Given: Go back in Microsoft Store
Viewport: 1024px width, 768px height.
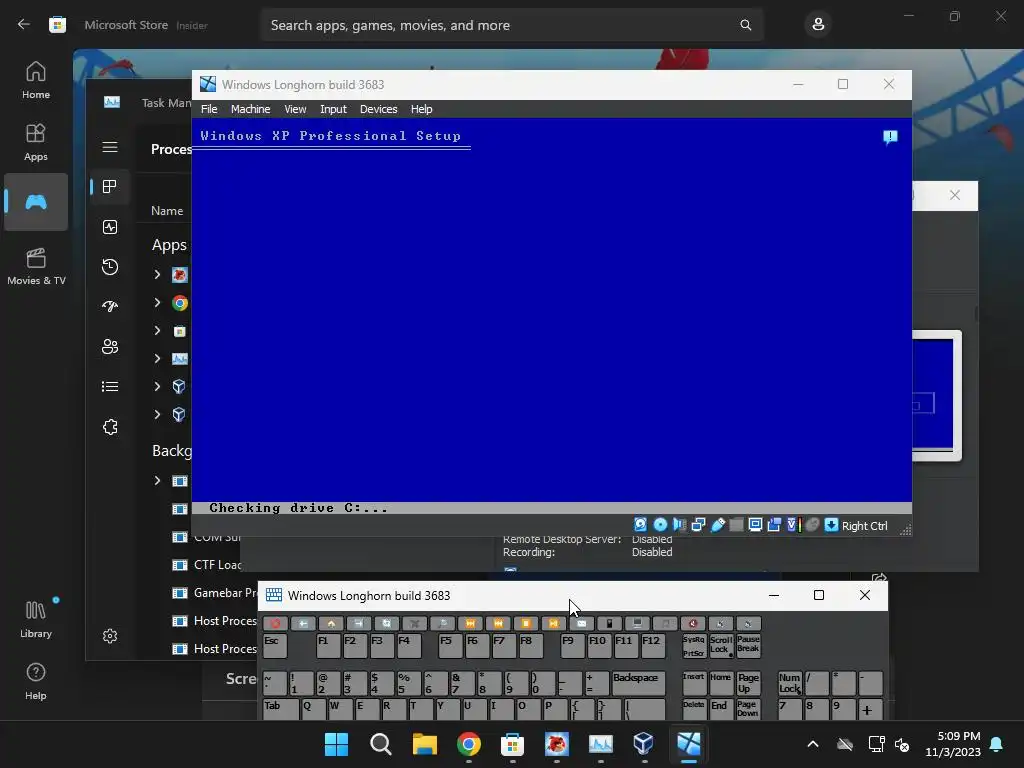Looking at the screenshot, I should click(24, 25).
